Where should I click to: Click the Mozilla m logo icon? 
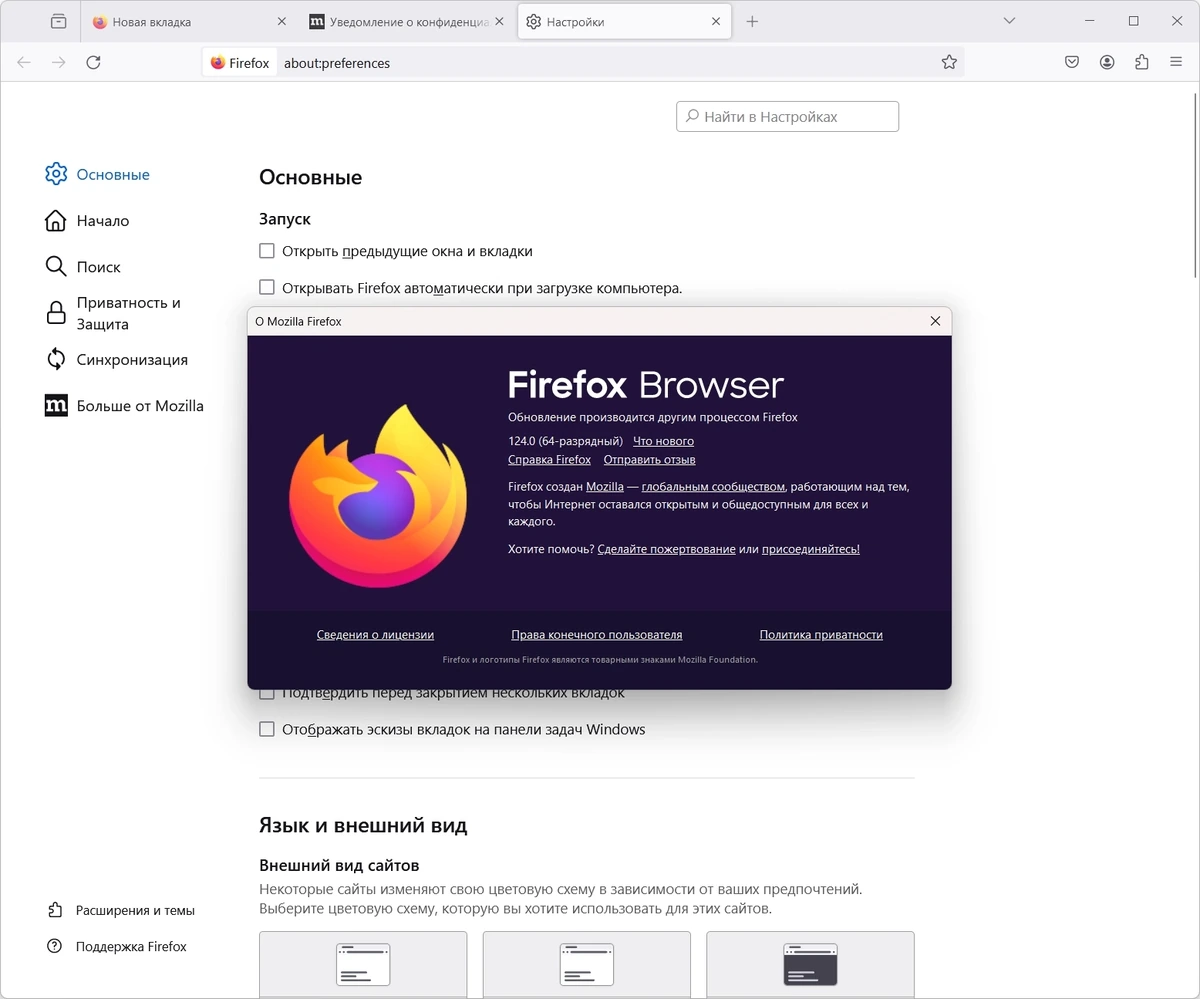click(x=56, y=406)
